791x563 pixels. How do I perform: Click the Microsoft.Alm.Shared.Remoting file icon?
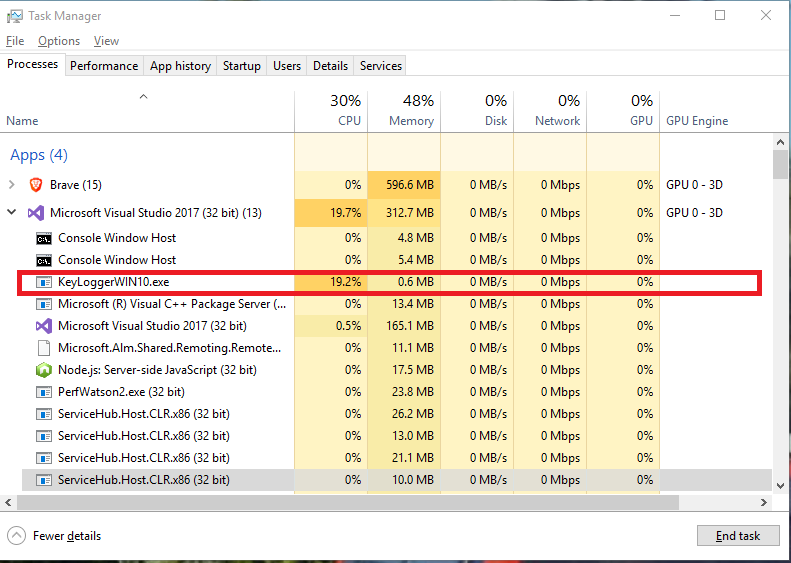pos(44,348)
